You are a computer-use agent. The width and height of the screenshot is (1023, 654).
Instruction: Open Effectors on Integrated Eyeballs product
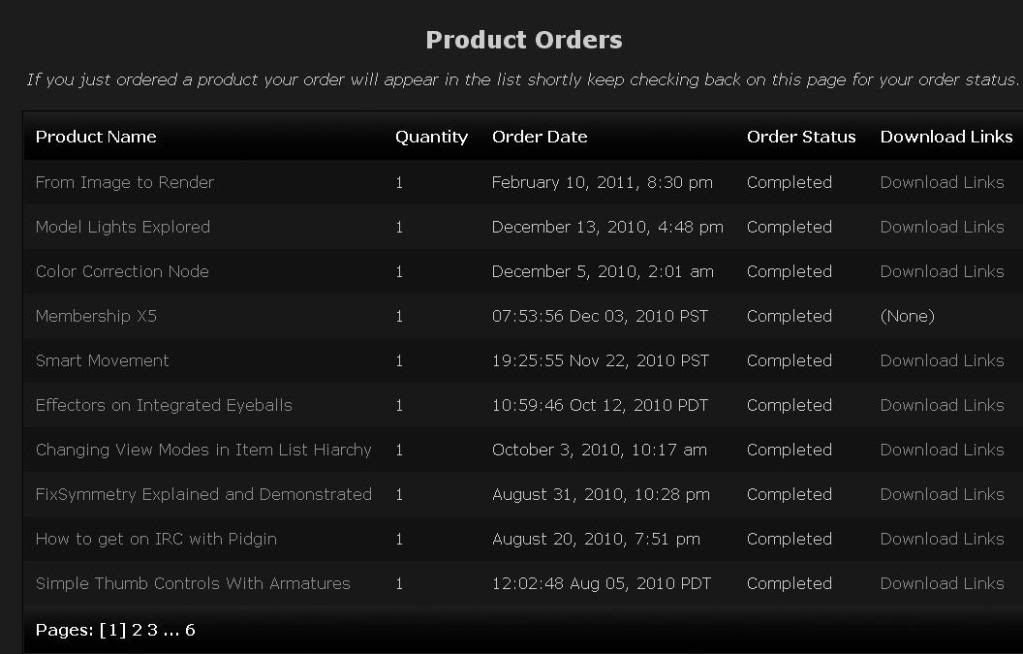tap(163, 405)
